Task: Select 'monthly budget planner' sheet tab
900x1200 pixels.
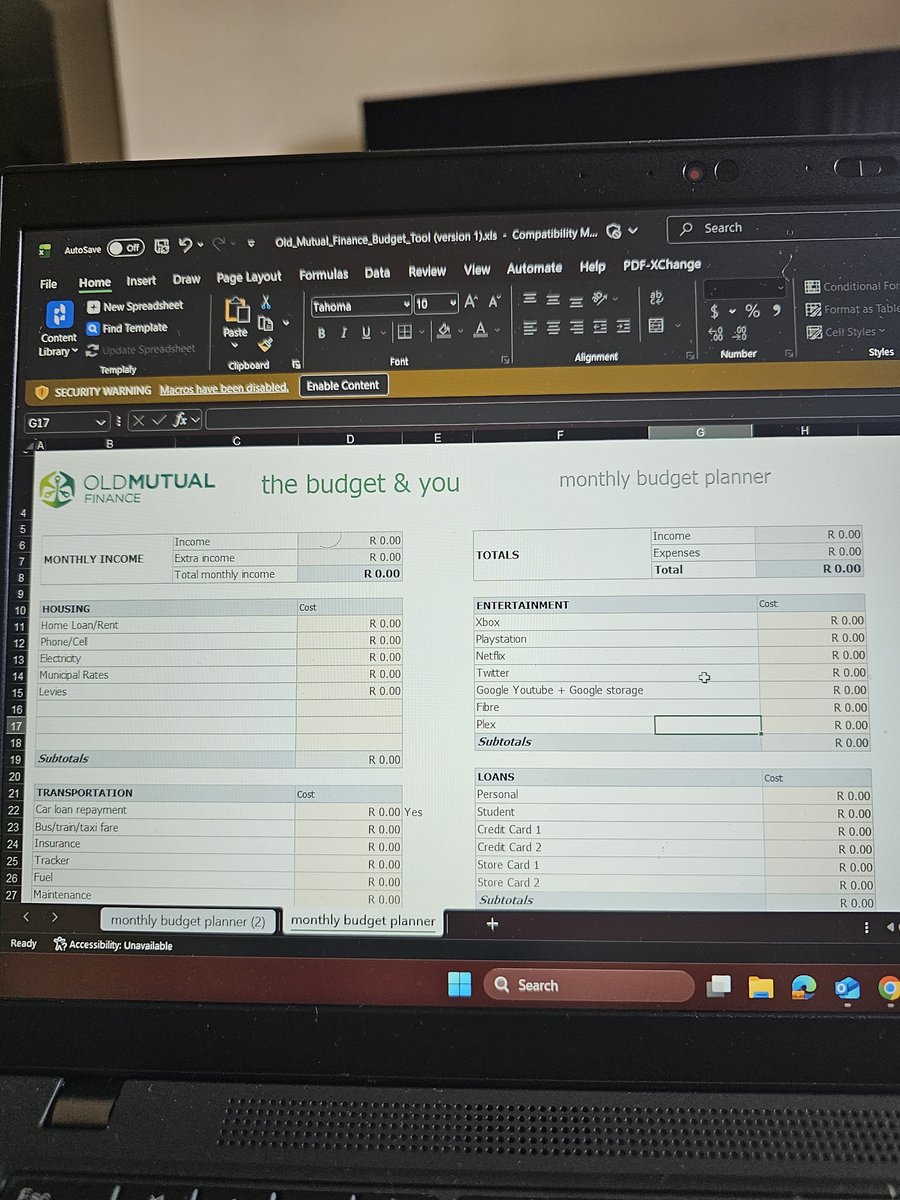Action: (x=363, y=921)
